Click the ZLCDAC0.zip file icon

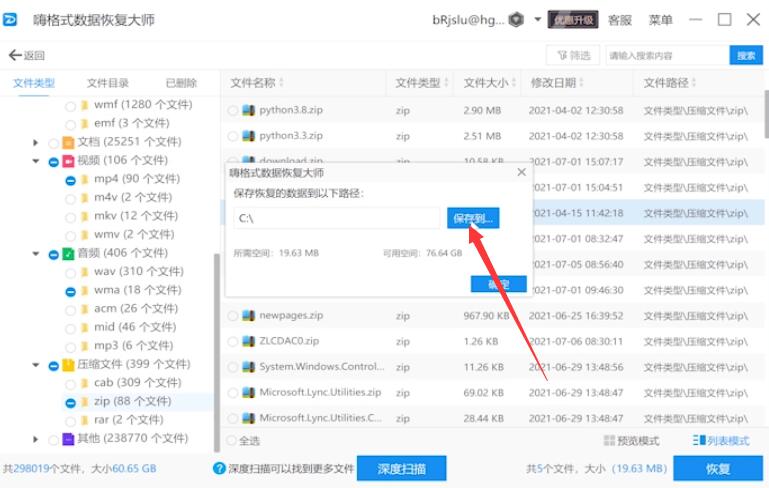click(x=249, y=341)
